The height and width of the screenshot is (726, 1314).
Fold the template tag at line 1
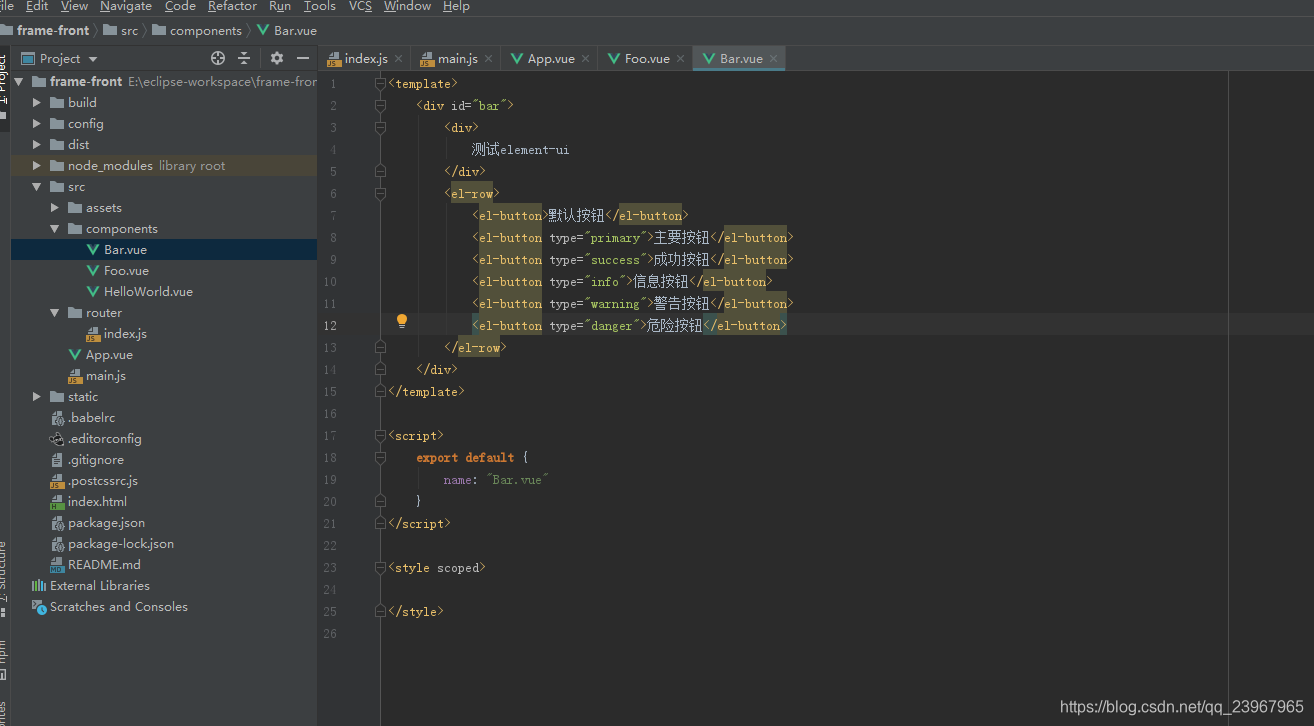tap(380, 83)
